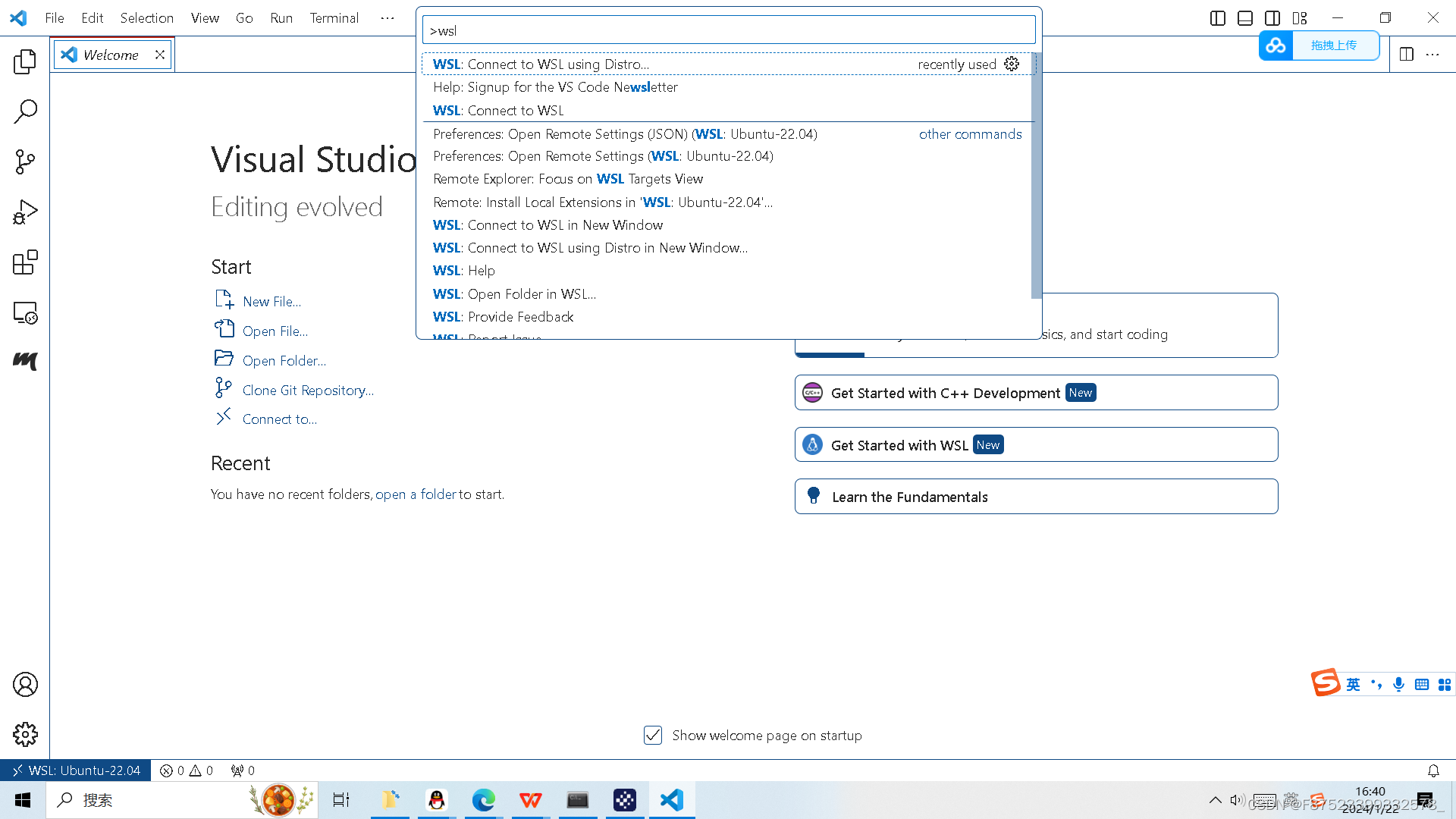Screen dimensions: 1456x819
Task: Click the command palette scrollbar
Action: coord(1036,176)
